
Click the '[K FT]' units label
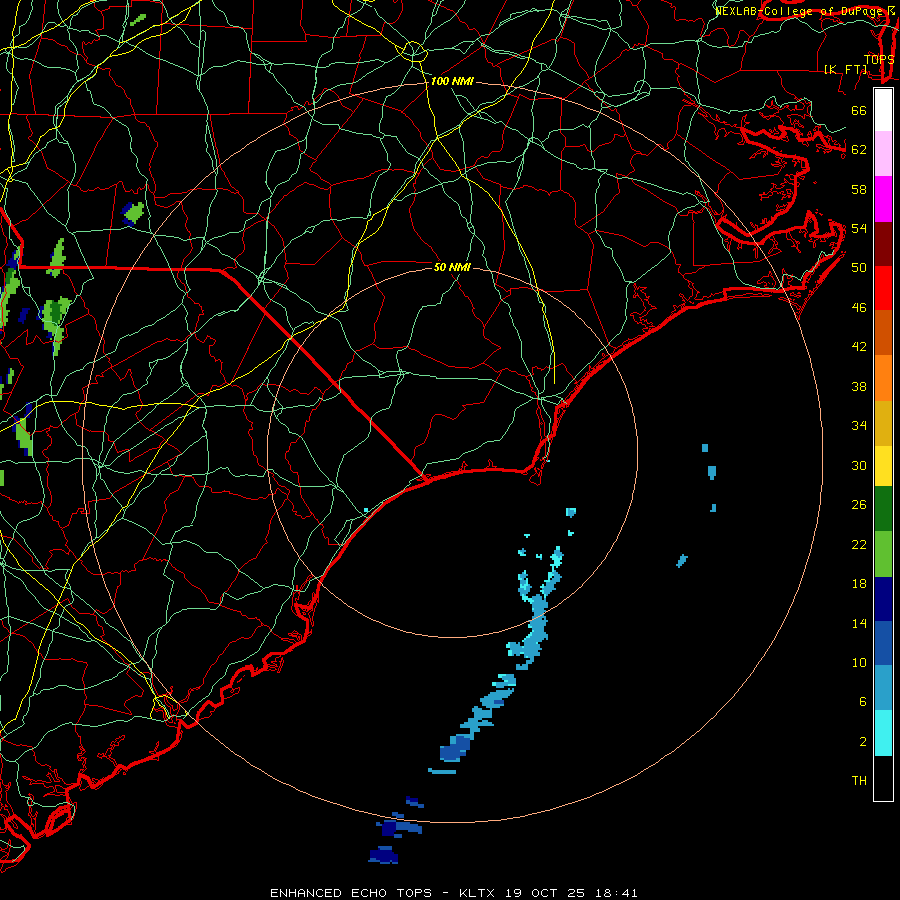click(845, 69)
